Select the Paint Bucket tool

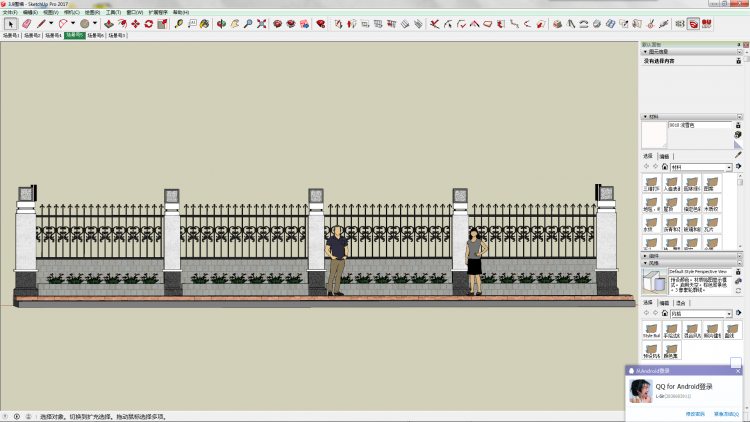tap(205, 23)
